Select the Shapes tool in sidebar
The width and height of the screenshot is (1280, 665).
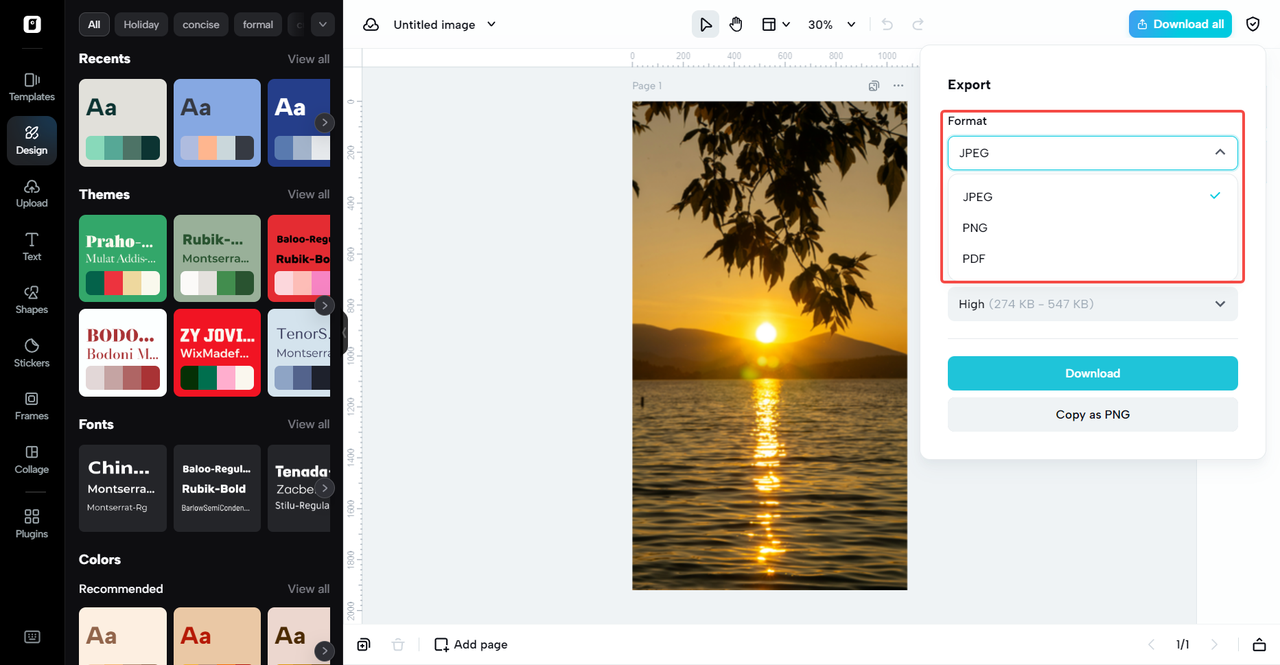31,299
